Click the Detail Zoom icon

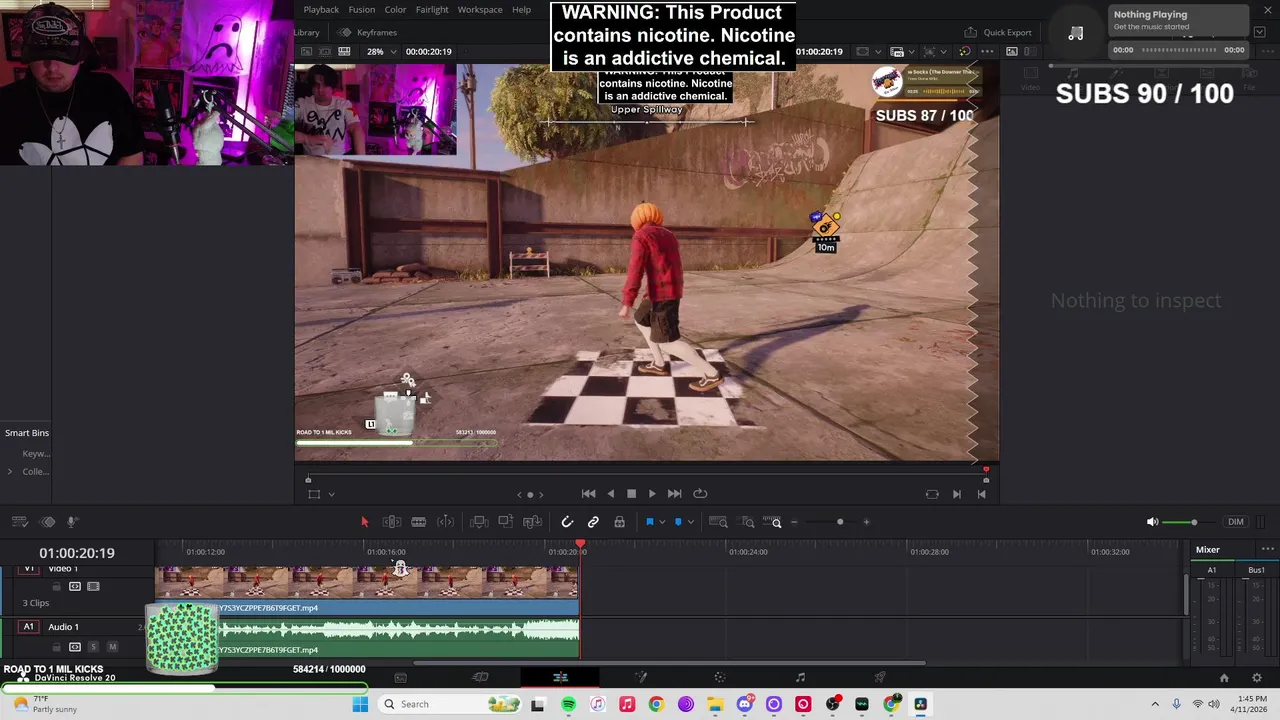747,522
